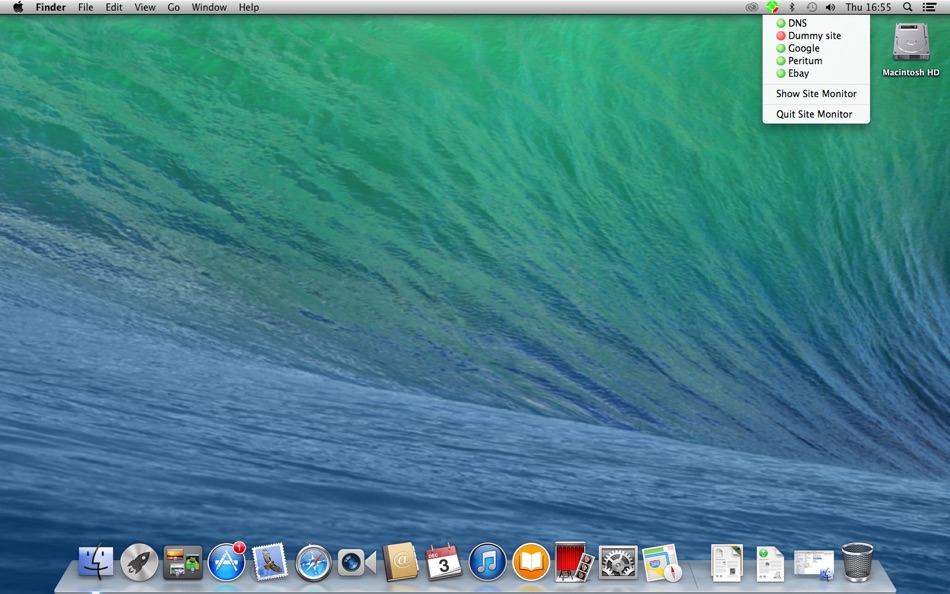Open the Trash in the Dock
This screenshot has width=950, height=594.
pyautogui.click(x=857, y=562)
